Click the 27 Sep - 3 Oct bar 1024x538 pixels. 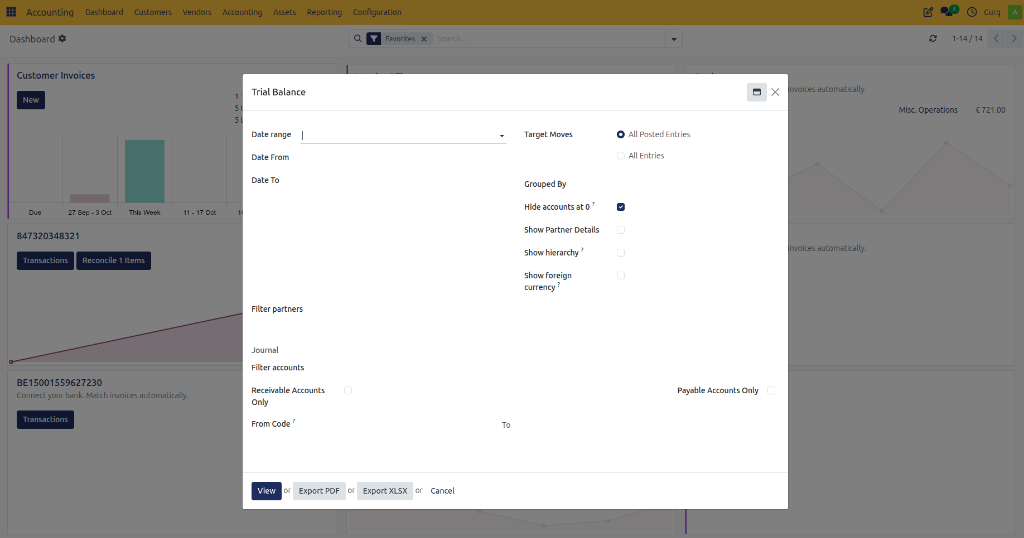(89, 198)
